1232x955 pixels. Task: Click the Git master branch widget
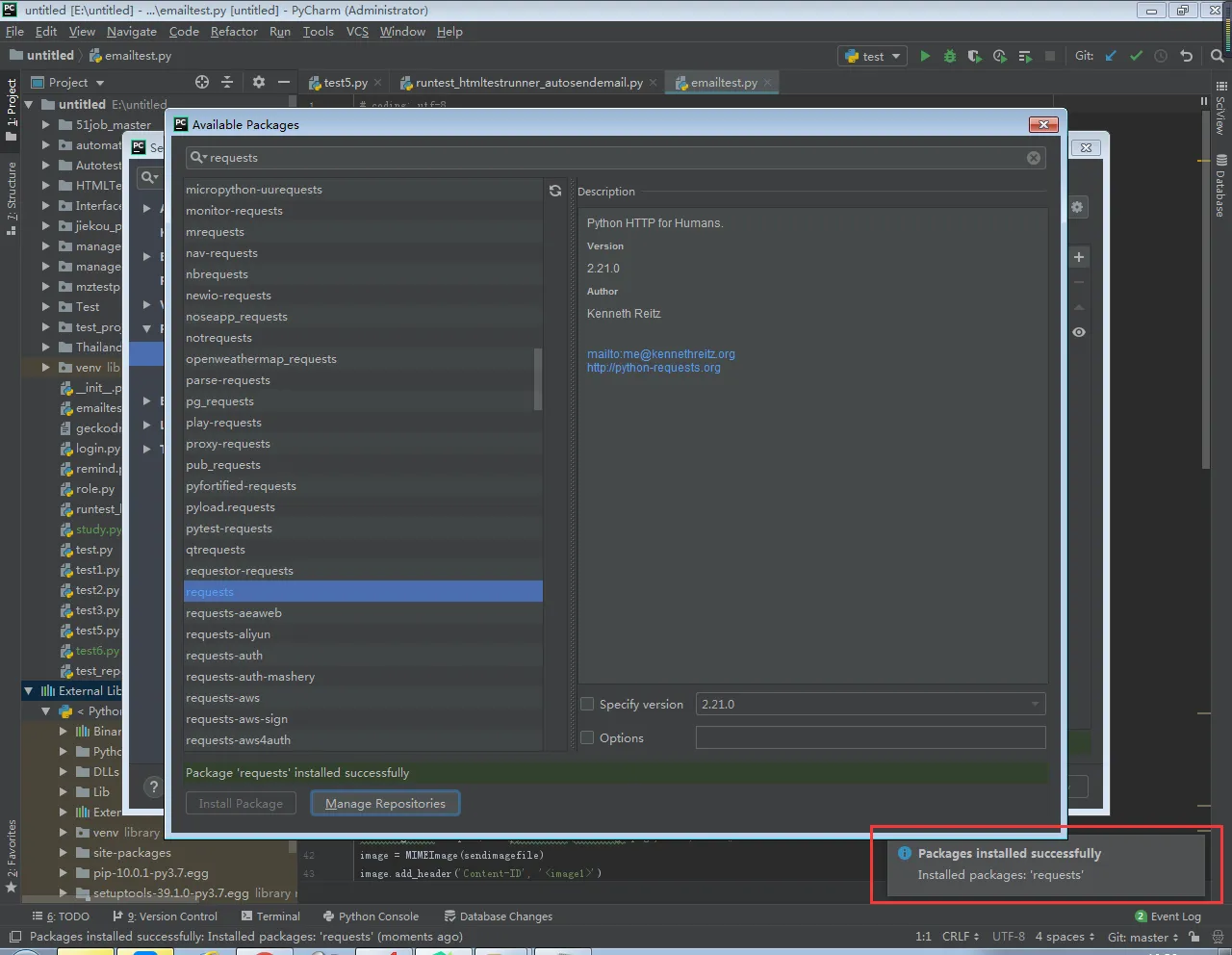pos(1142,937)
